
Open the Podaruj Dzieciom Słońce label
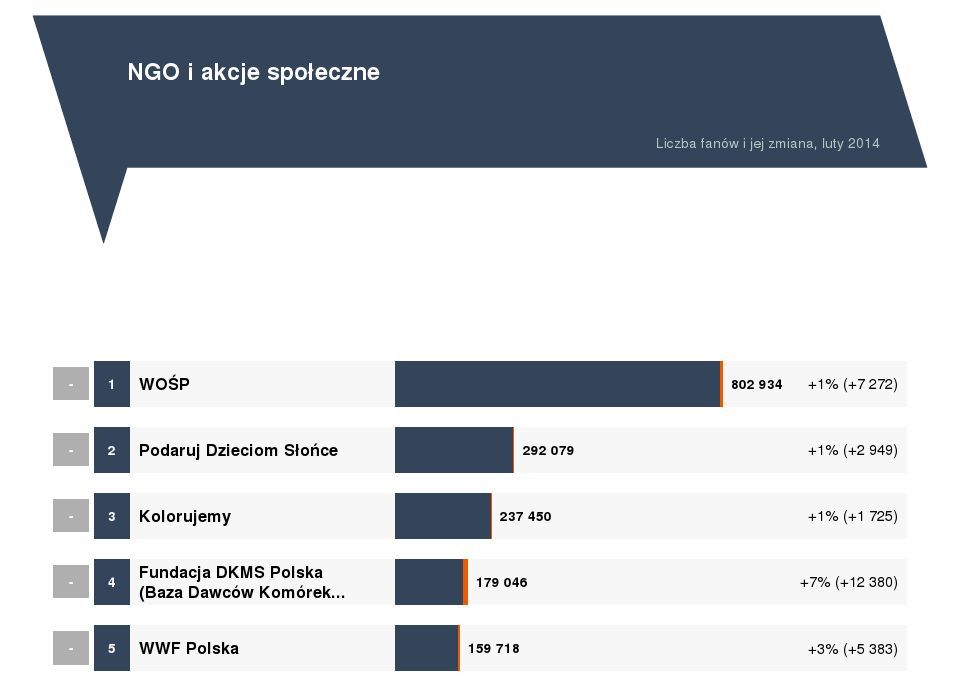tap(238, 450)
